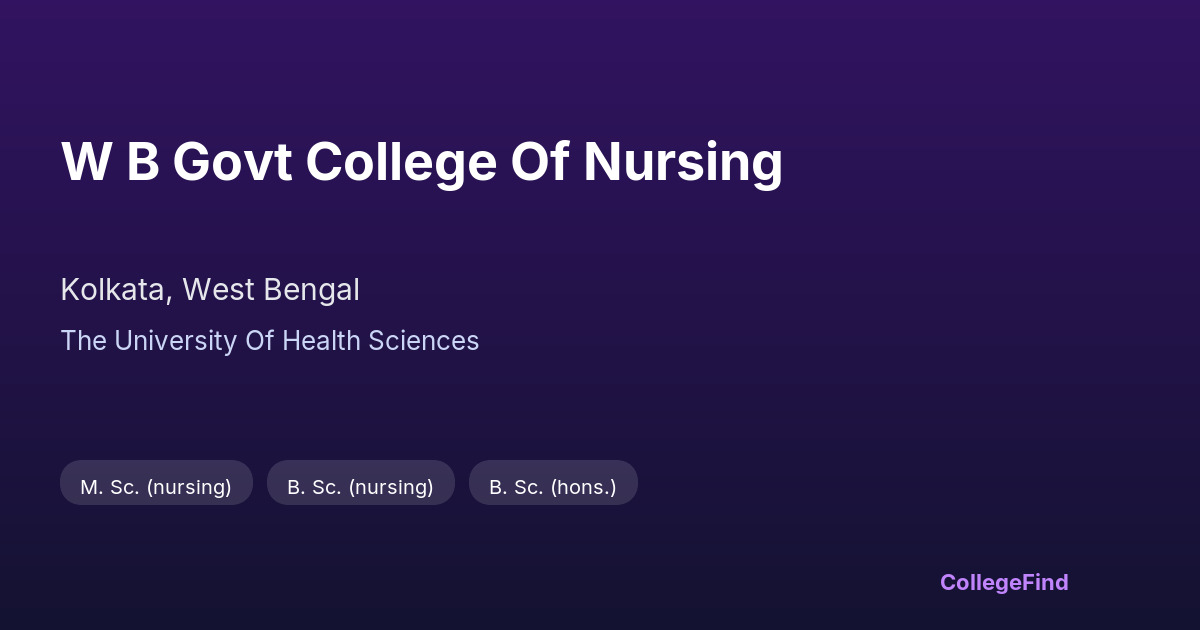
Task: Click "(hons.)" text inside the last chip
Action: click(x=583, y=487)
